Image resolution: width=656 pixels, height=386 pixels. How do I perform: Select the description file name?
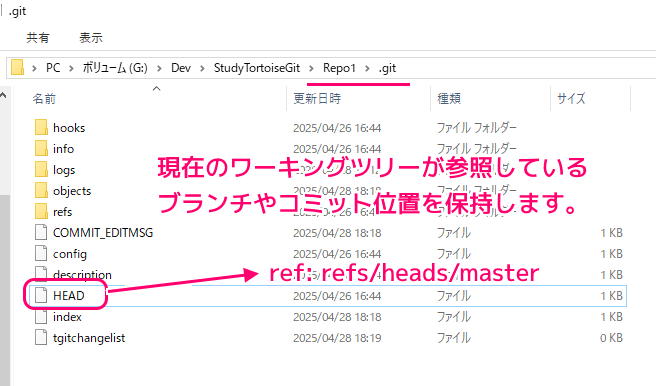tap(82, 275)
